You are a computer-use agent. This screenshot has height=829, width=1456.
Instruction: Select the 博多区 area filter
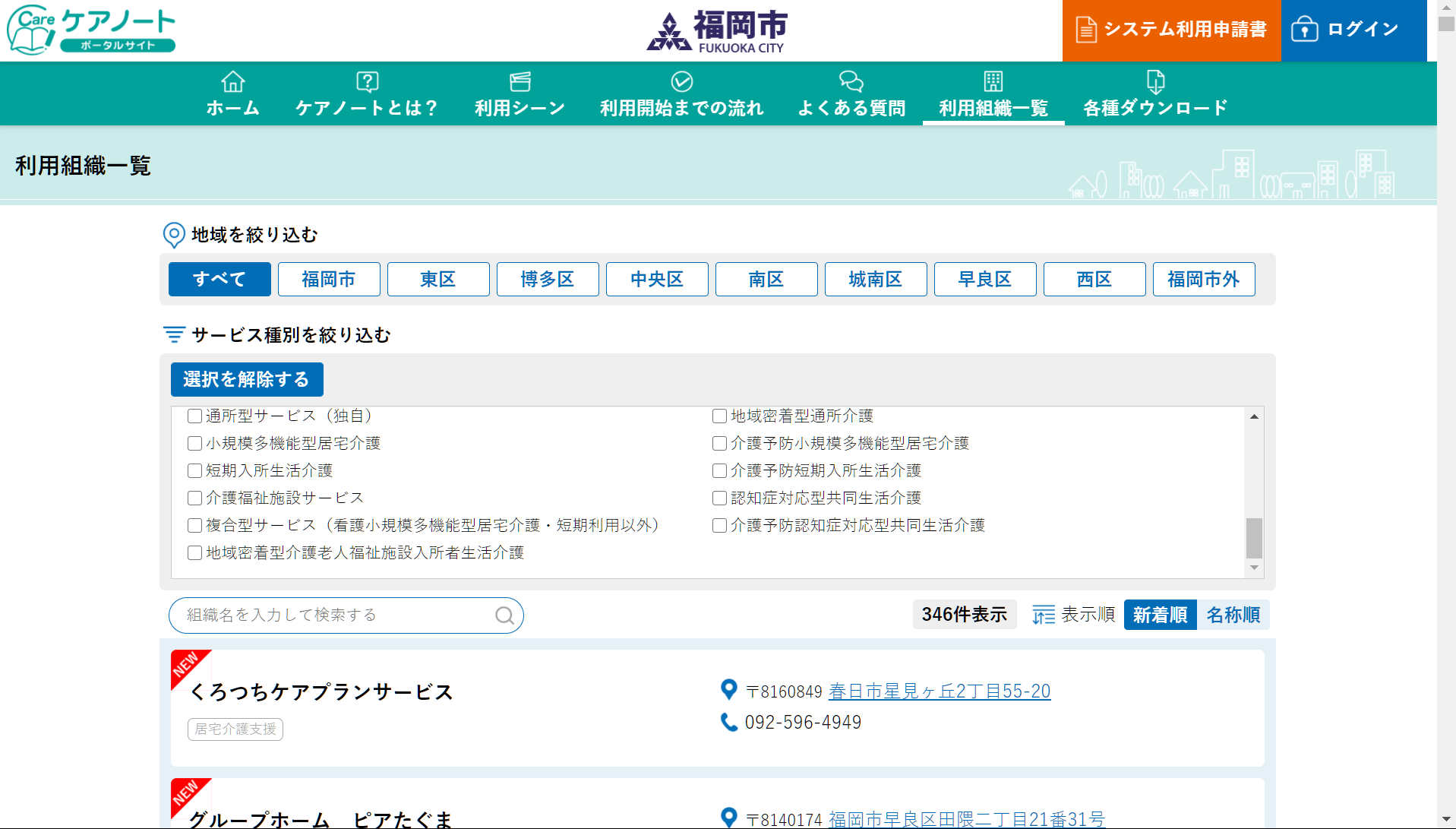point(547,280)
